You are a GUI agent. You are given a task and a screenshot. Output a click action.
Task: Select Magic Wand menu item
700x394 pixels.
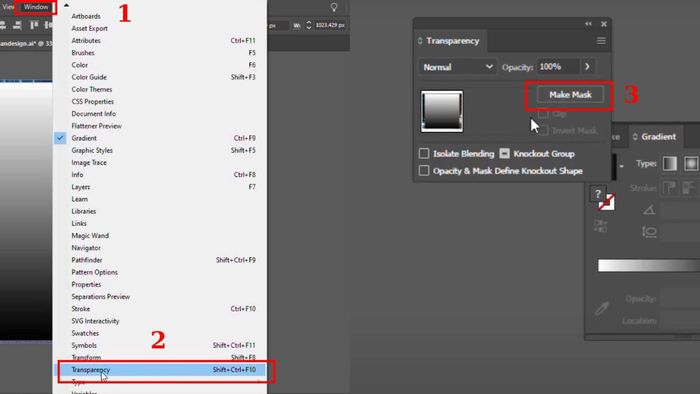click(x=161, y=236)
